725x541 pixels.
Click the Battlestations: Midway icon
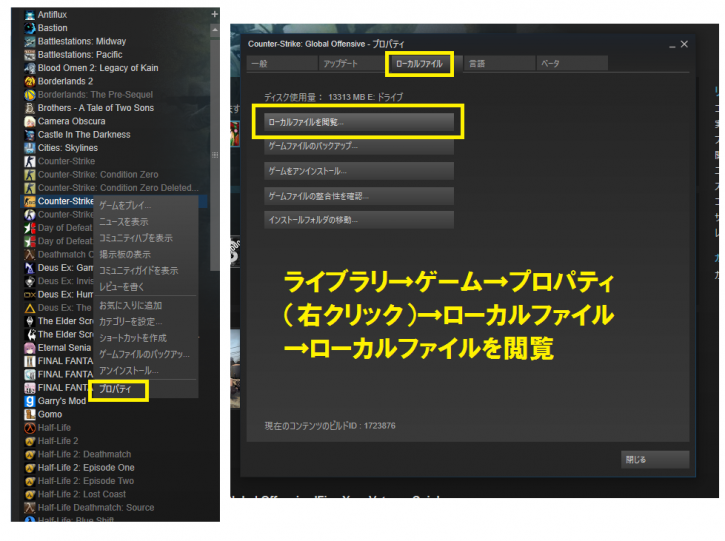30,42
